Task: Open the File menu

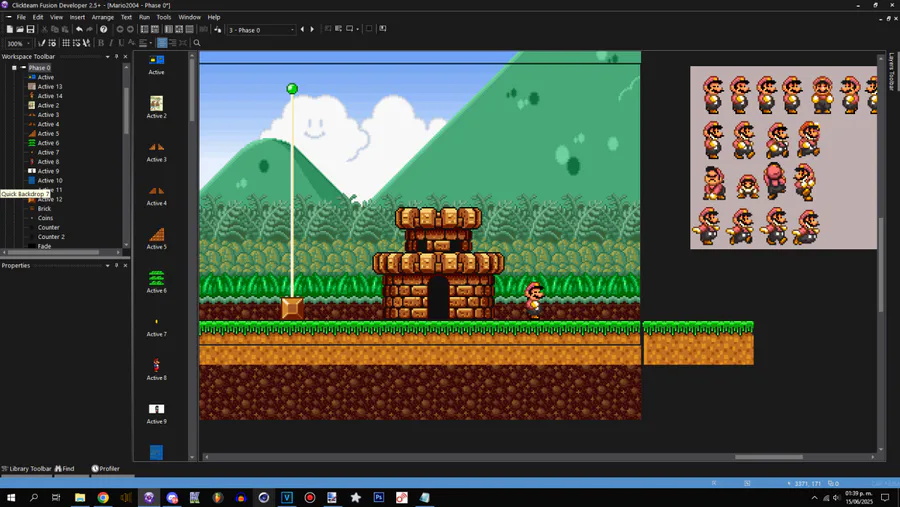Action: tap(21, 17)
